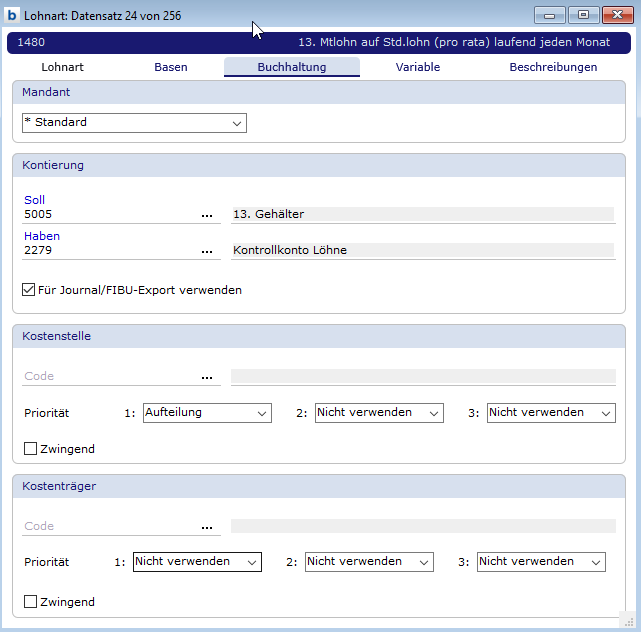Open the Kostenträger code lookup ellipsis button

click(207, 527)
